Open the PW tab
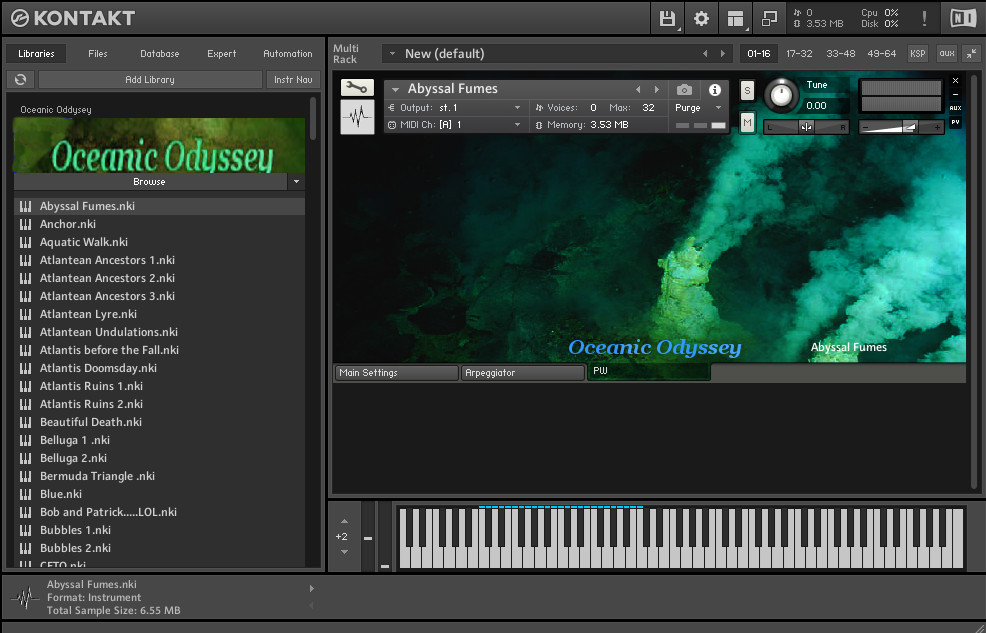986x633 pixels. point(648,372)
